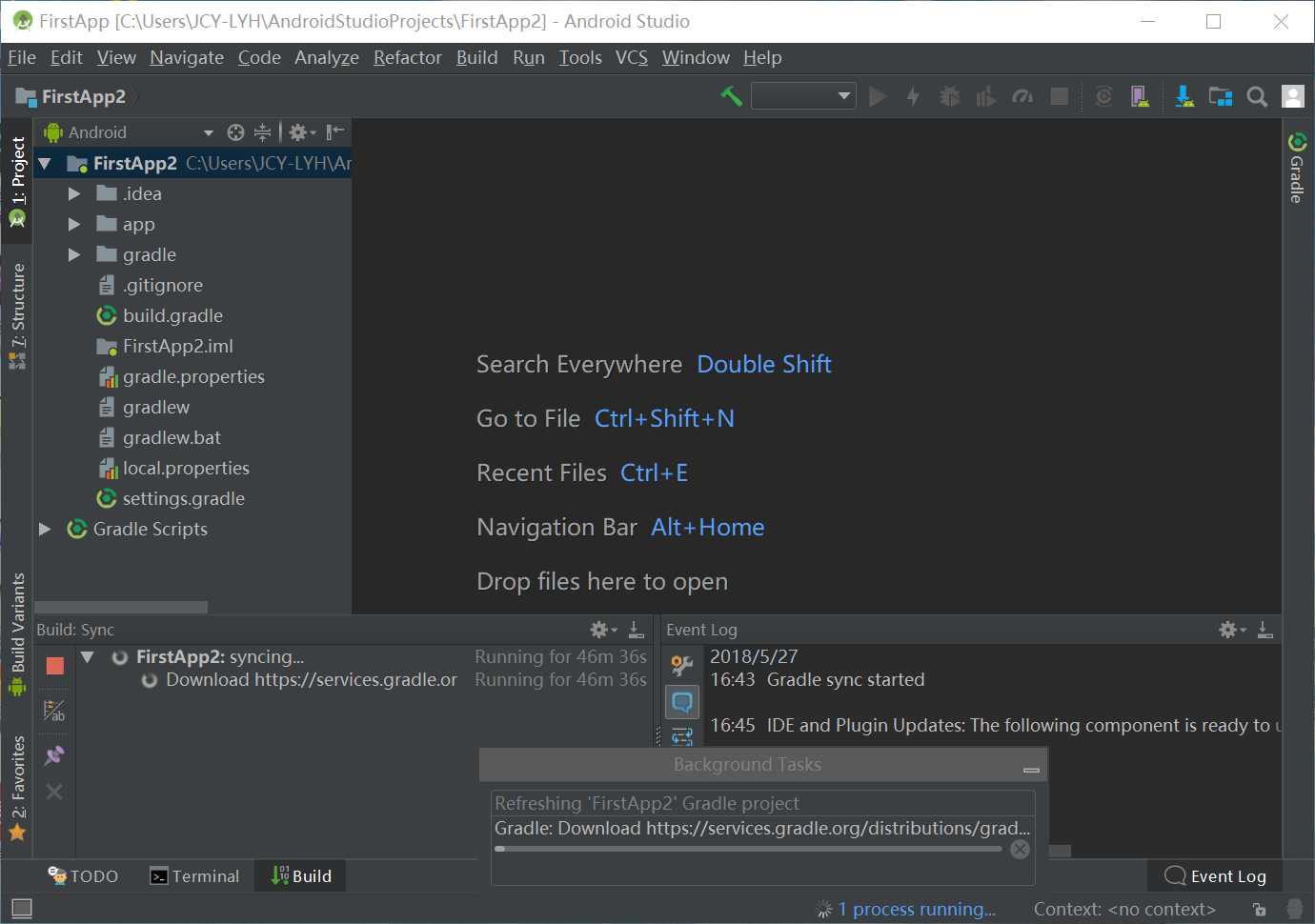Click the Sync Project with Gradle icon
This screenshot has width=1315, height=924.
1103,96
